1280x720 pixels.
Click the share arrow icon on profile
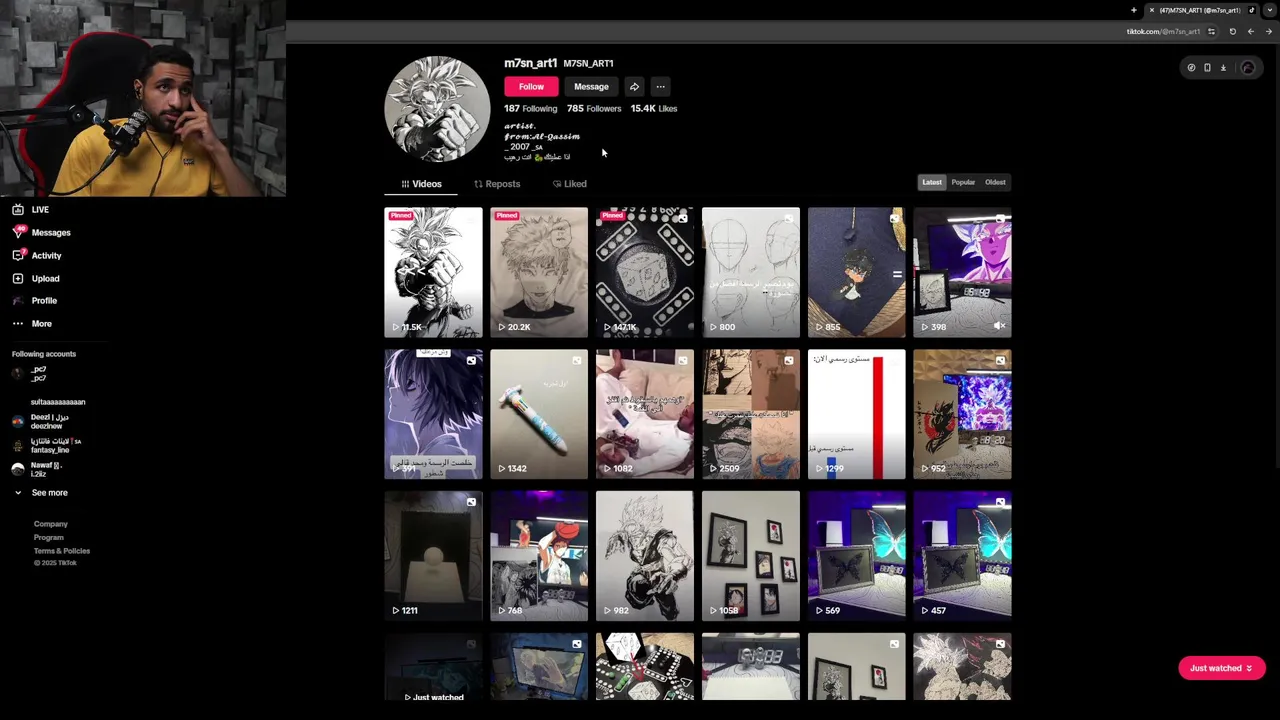click(x=634, y=87)
